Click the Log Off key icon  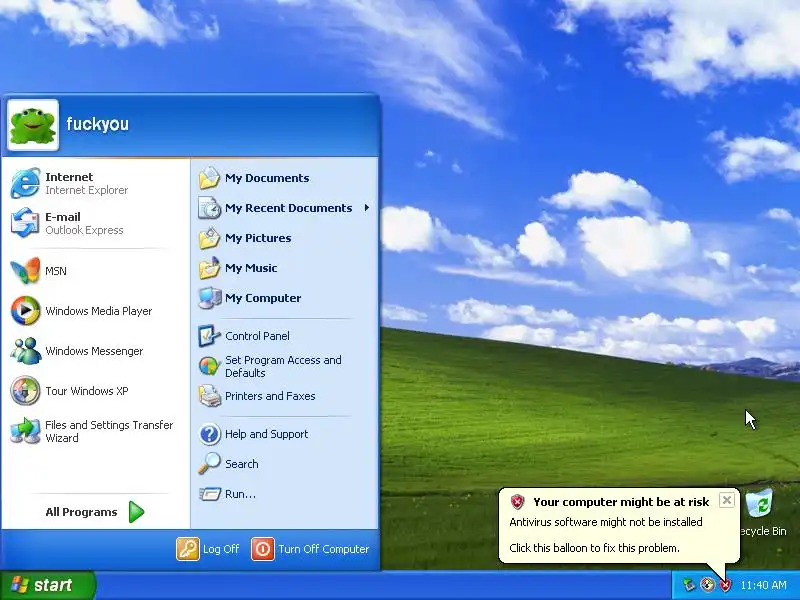(x=188, y=549)
